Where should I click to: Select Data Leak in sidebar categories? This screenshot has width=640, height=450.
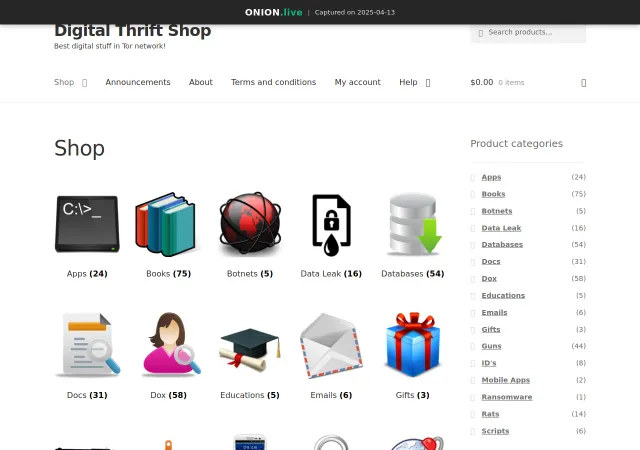coord(501,228)
